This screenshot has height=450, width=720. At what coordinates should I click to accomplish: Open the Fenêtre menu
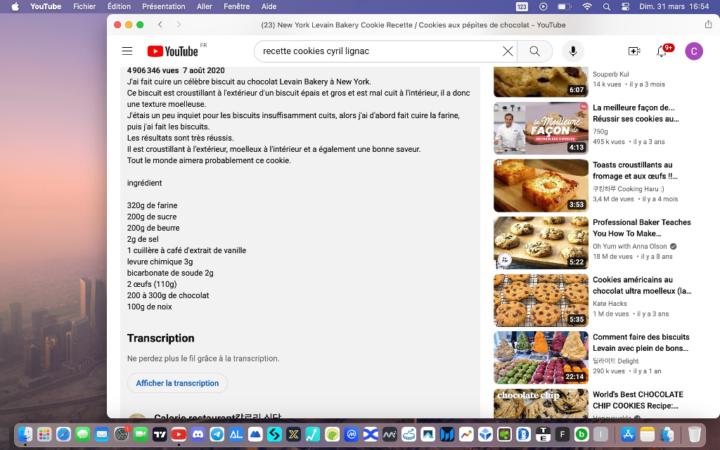(236, 6)
